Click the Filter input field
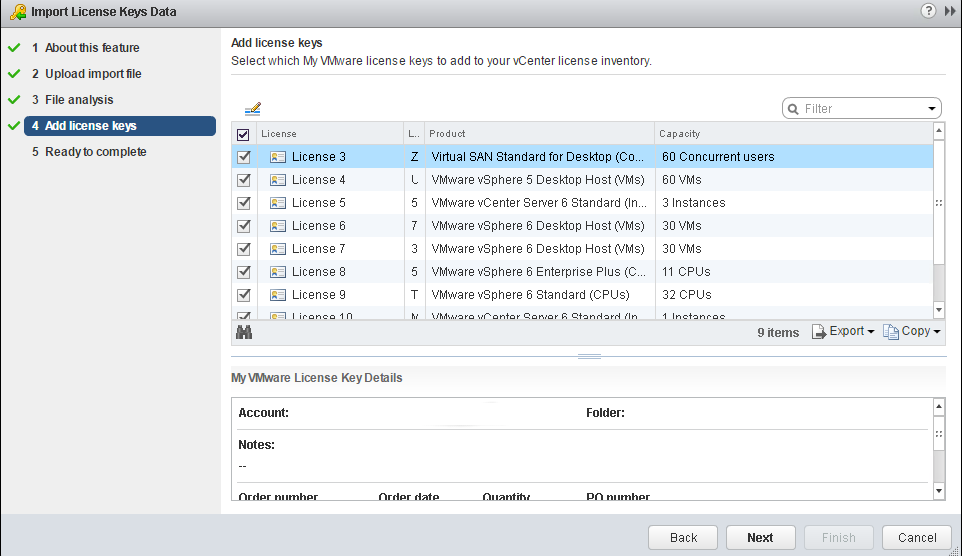 [862, 109]
